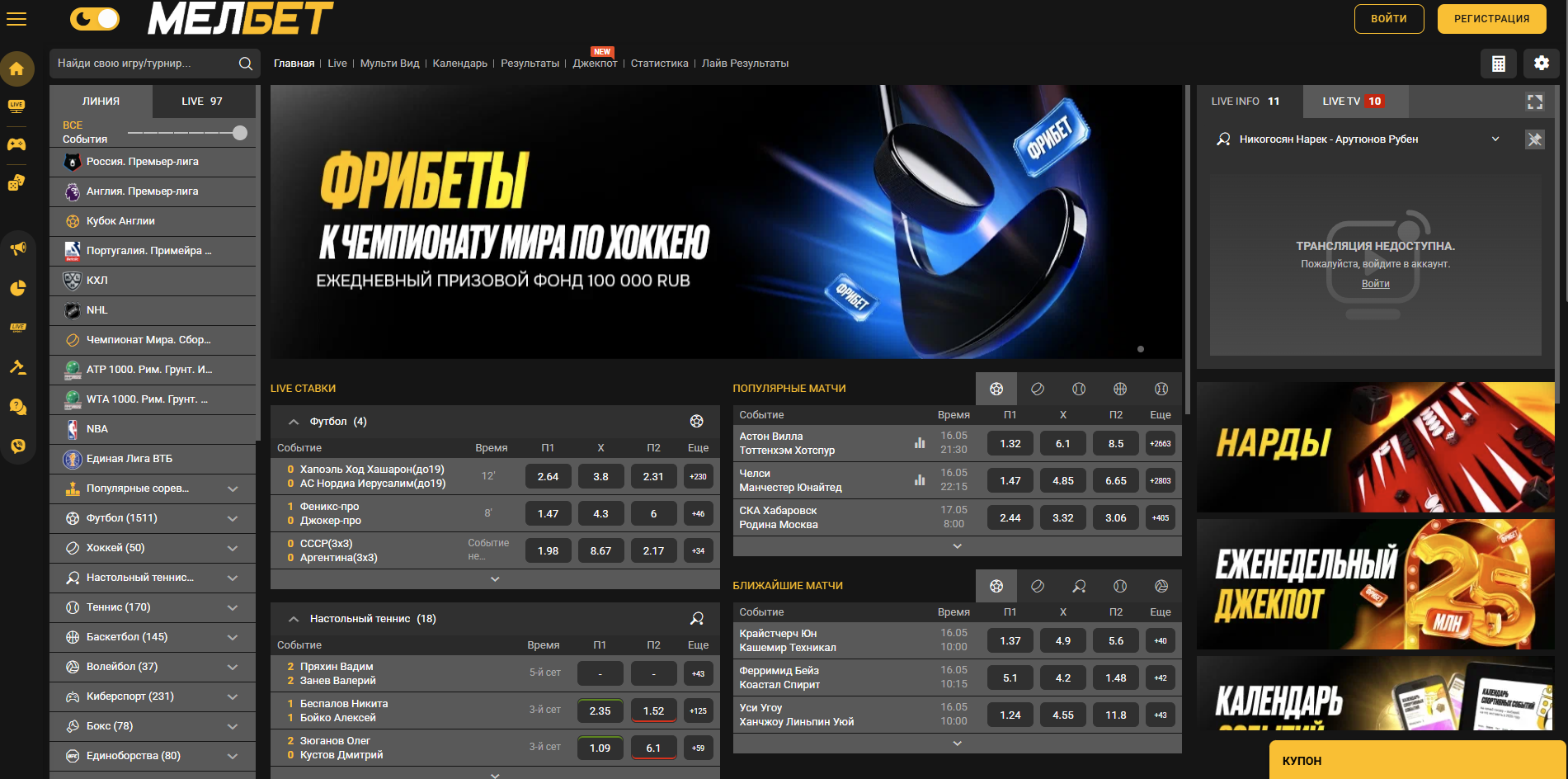The image size is (1568, 779).
Task: Select football icon in Popular matches filter
Action: pyautogui.click(x=996, y=389)
